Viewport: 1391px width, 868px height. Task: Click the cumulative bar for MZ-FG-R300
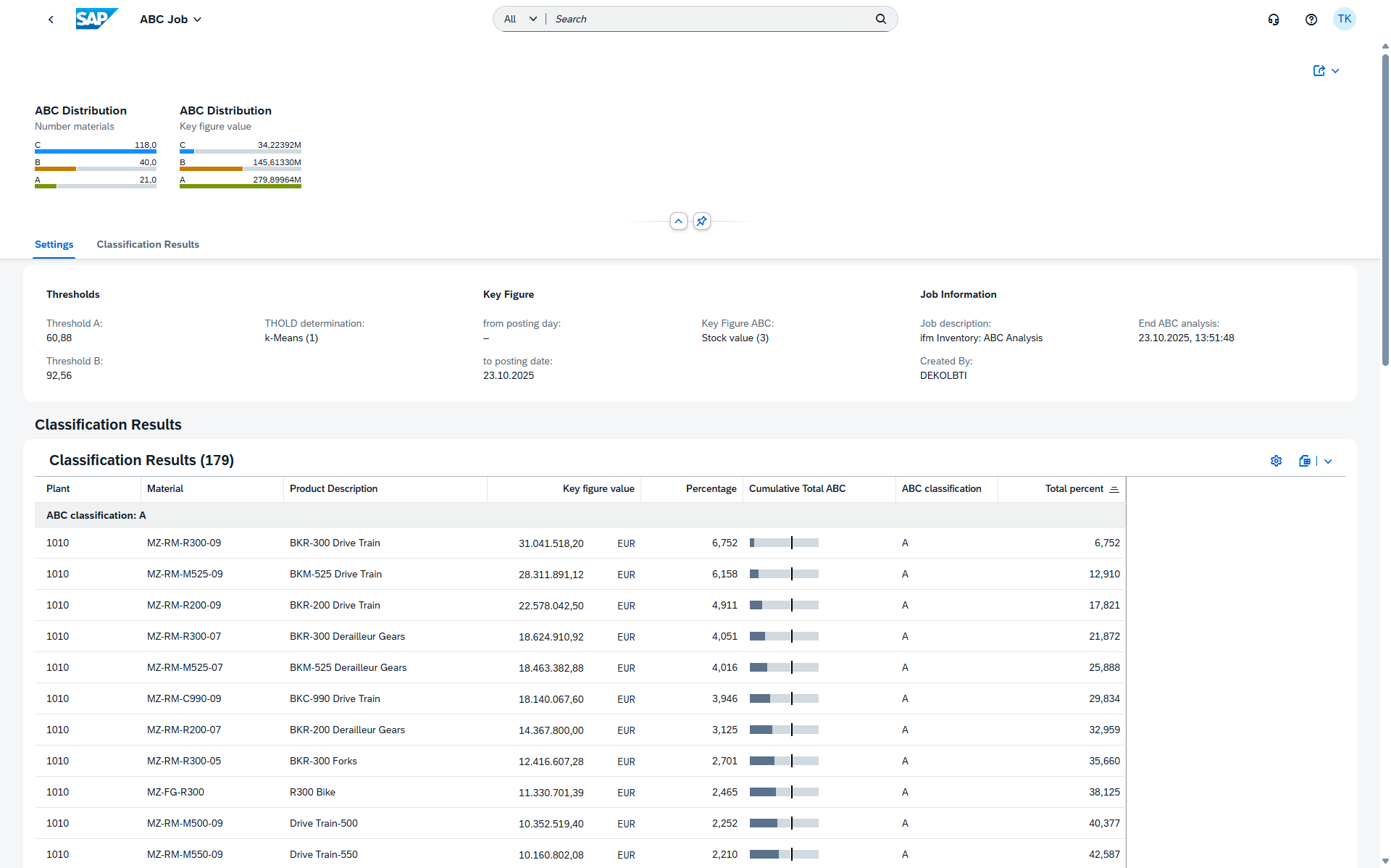click(784, 792)
